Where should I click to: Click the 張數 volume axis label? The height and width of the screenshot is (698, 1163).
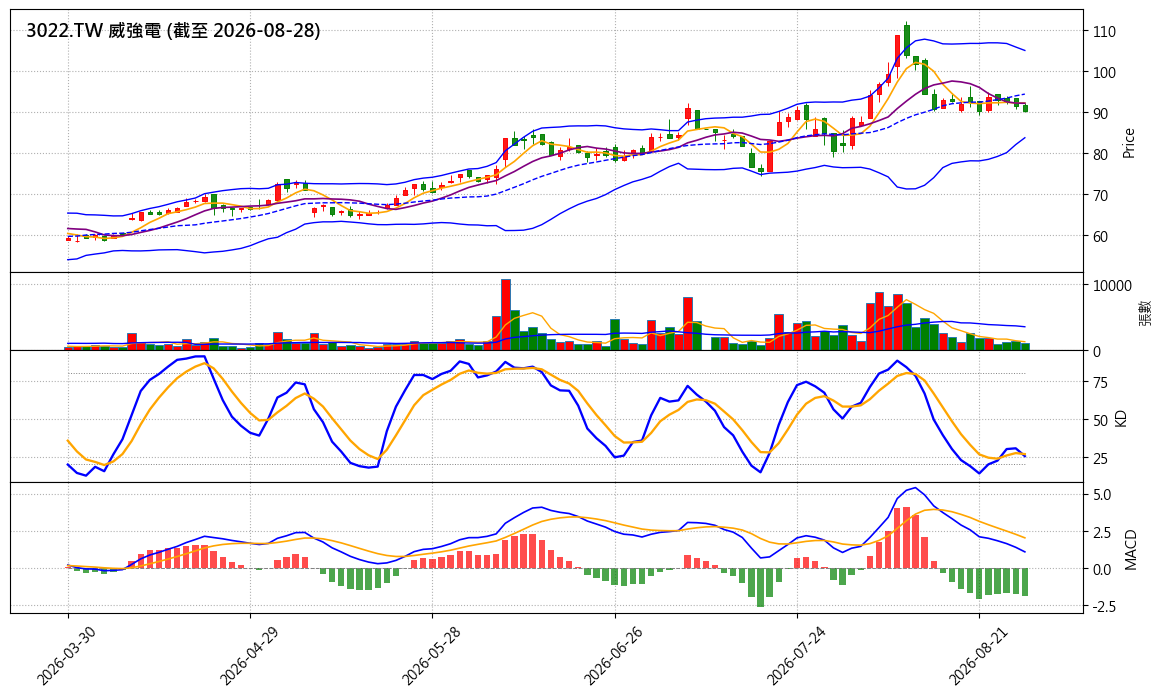coord(1145,312)
